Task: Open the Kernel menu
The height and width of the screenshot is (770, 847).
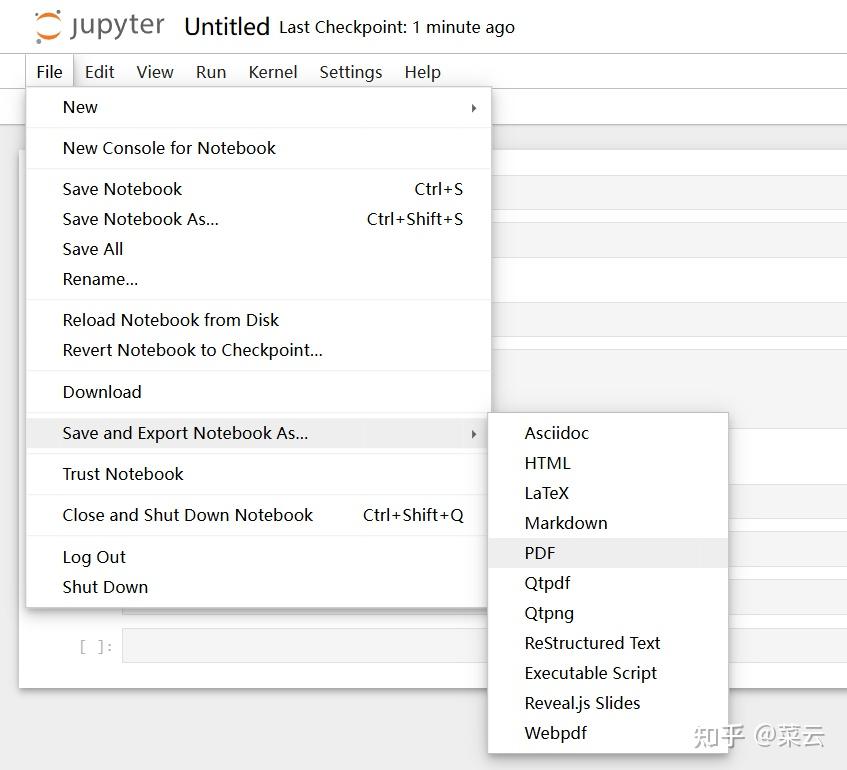Action: (272, 72)
